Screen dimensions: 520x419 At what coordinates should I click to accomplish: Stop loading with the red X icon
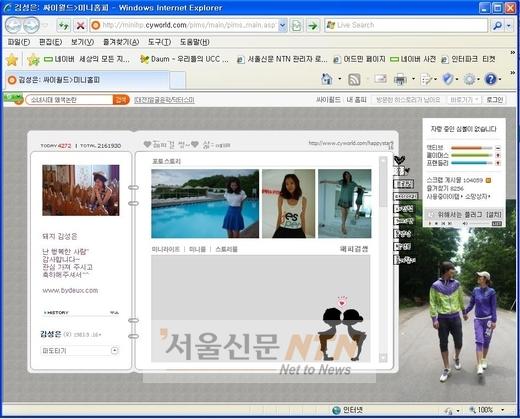coord(80,25)
